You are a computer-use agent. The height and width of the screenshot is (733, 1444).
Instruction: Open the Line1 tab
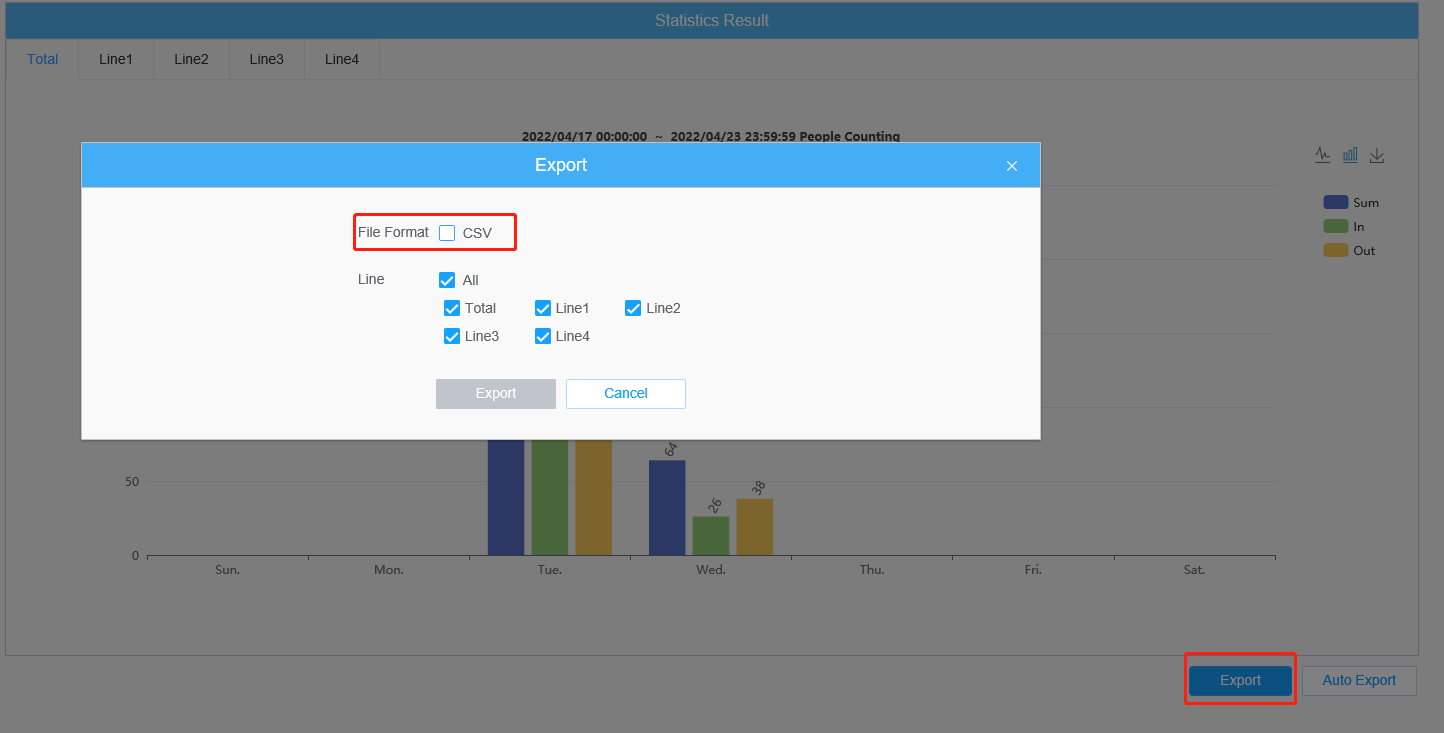[116, 59]
